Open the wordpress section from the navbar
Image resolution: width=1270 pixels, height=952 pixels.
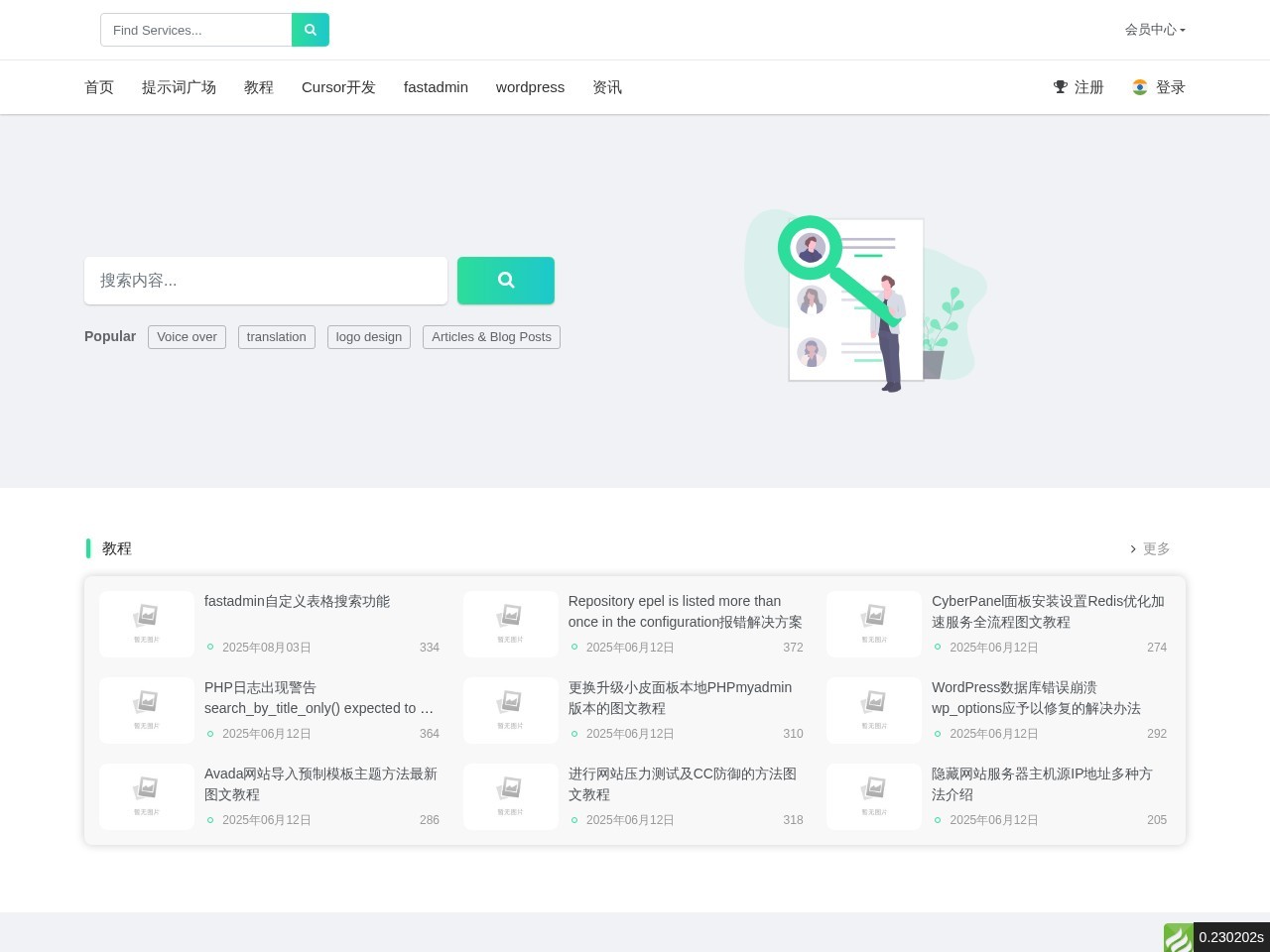pos(530,87)
